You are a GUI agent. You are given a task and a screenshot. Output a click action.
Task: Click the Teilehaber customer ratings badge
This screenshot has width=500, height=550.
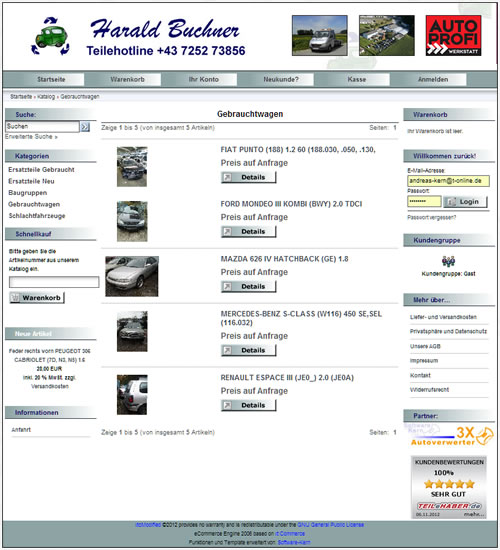point(449,487)
